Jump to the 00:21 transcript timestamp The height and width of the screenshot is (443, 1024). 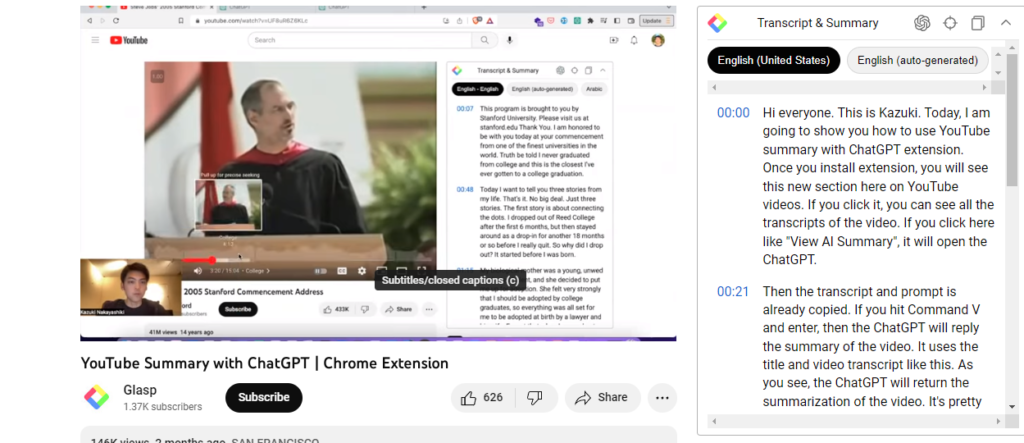coord(733,292)
